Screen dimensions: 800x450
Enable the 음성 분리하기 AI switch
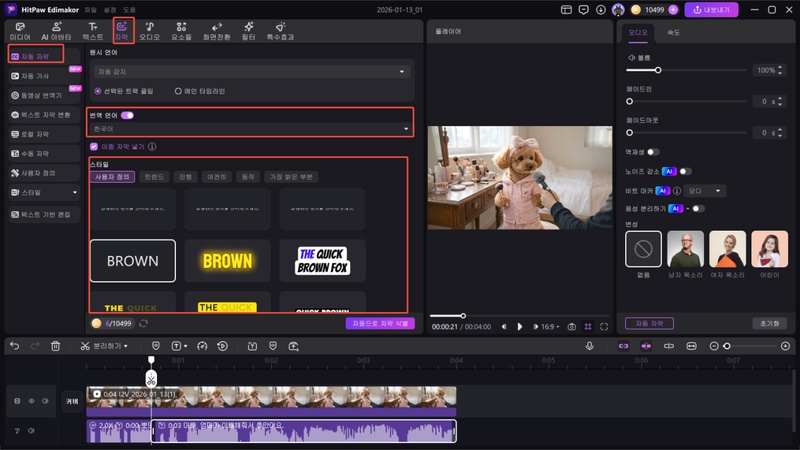point(698,209)
